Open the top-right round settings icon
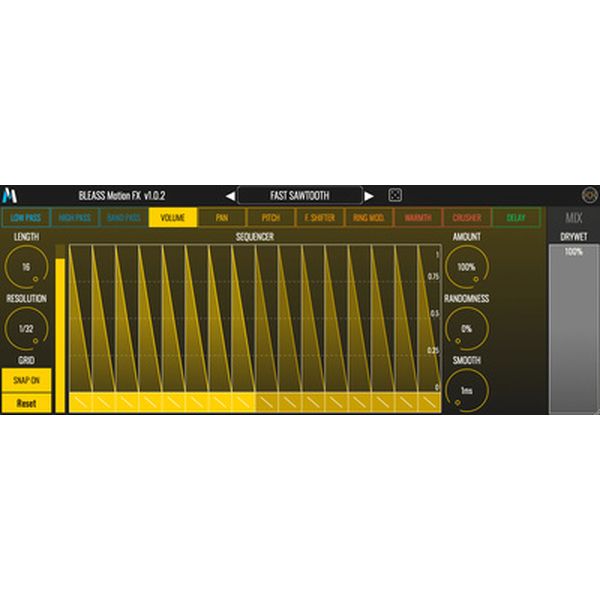The image size is (600, 600). 589,195
